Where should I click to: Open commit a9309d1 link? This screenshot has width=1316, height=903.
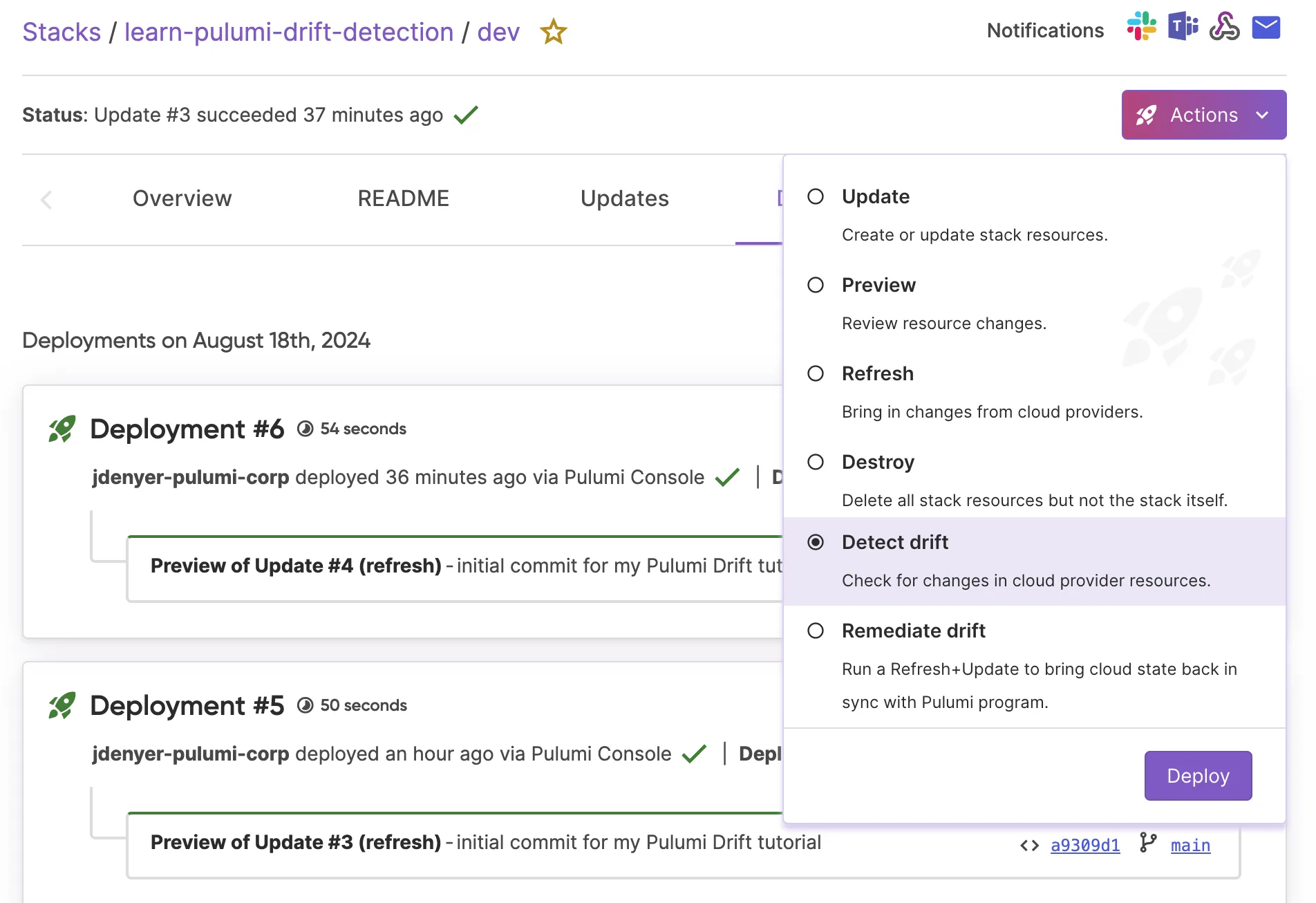[1085, 846]
